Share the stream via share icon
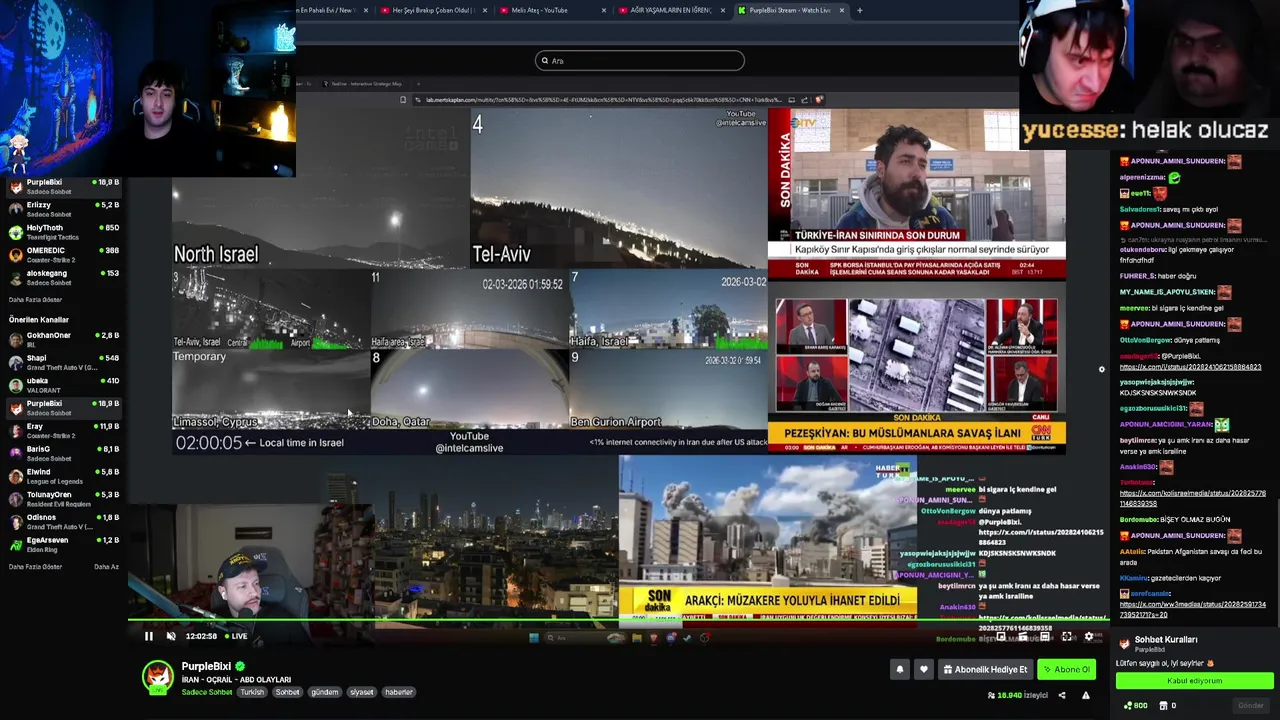Screen dimensions: 1280x720 click(1062, 695)
